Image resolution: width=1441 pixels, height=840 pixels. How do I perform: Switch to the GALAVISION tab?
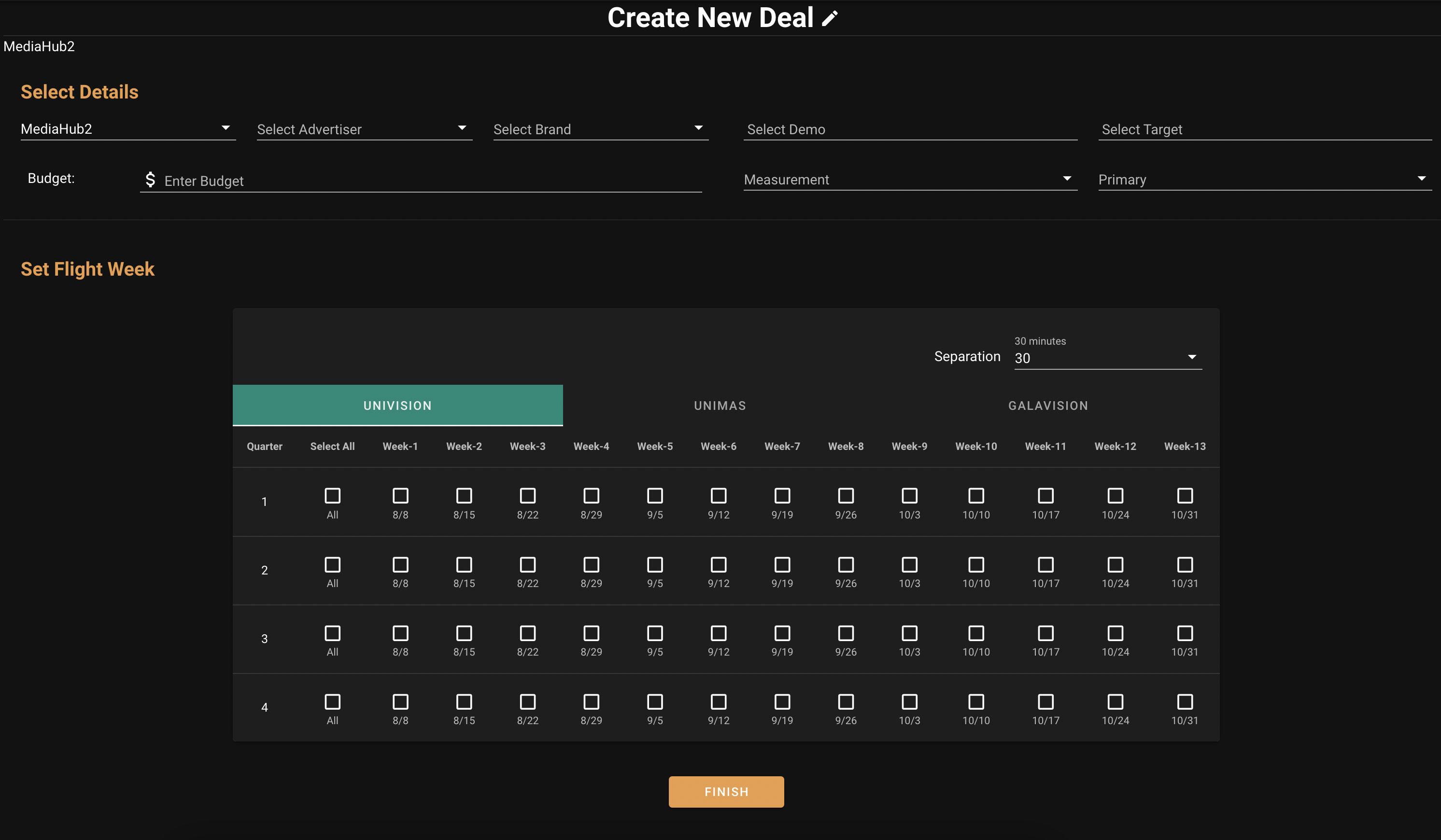(x=1047, y=406)
